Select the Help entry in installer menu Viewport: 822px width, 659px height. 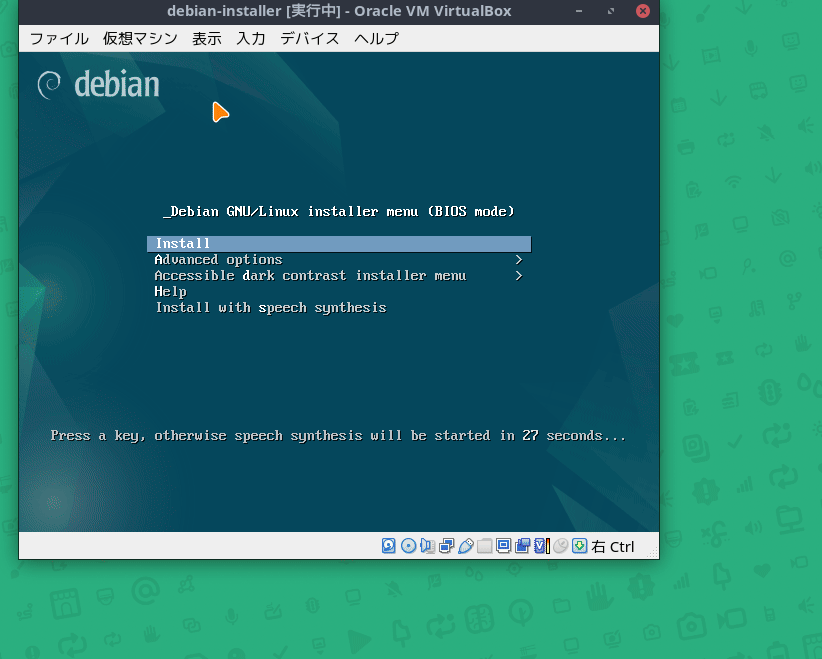click(x=339, y=291)
